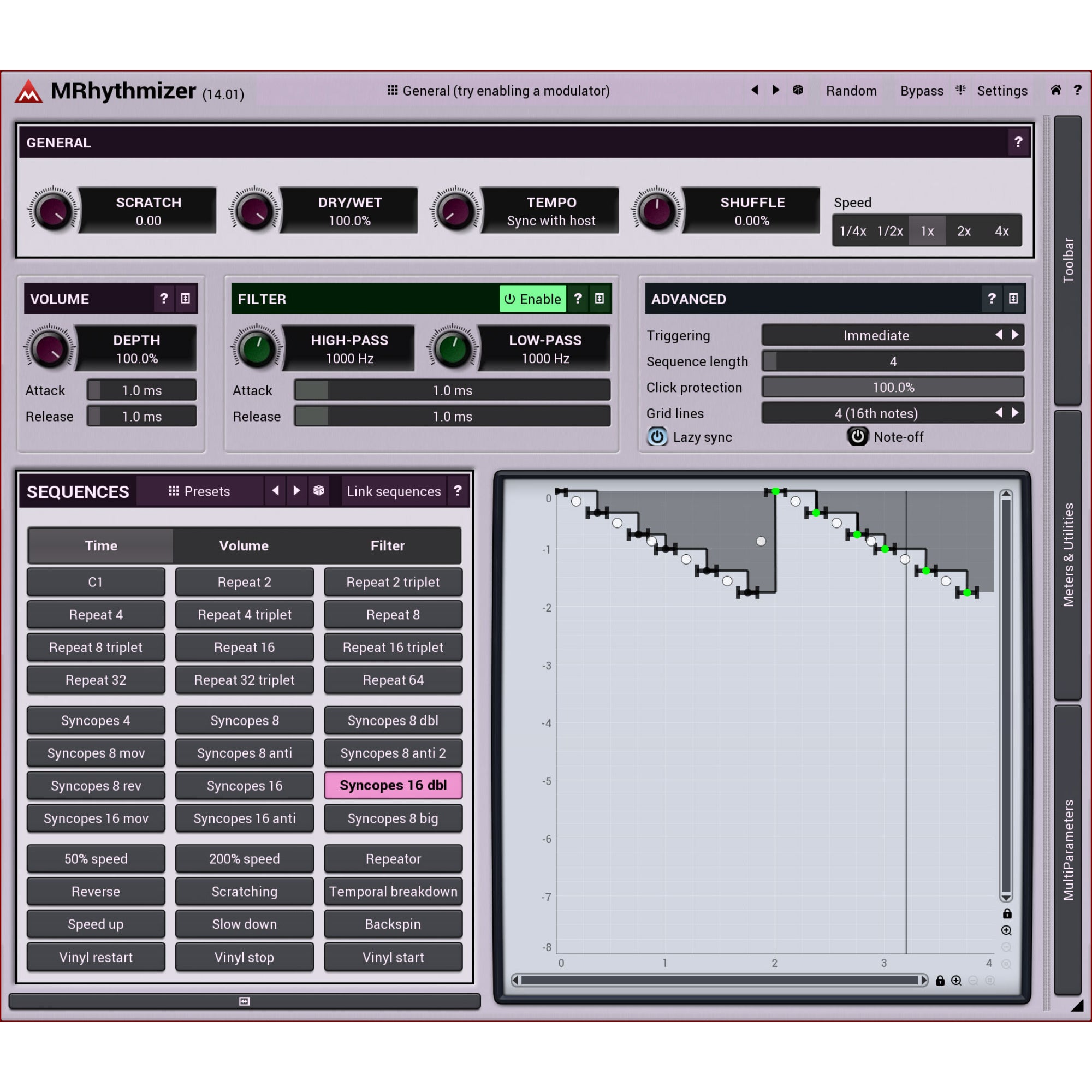Open help for the Sequences panel
This screenshot has height=1092, width=1092.
click(458, 491)
